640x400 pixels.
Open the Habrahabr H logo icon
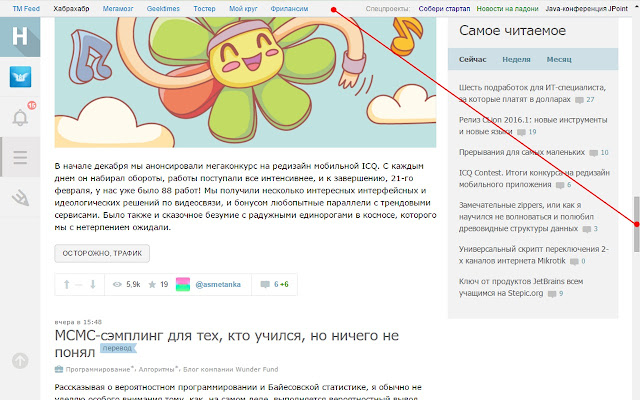click(20, 36)
